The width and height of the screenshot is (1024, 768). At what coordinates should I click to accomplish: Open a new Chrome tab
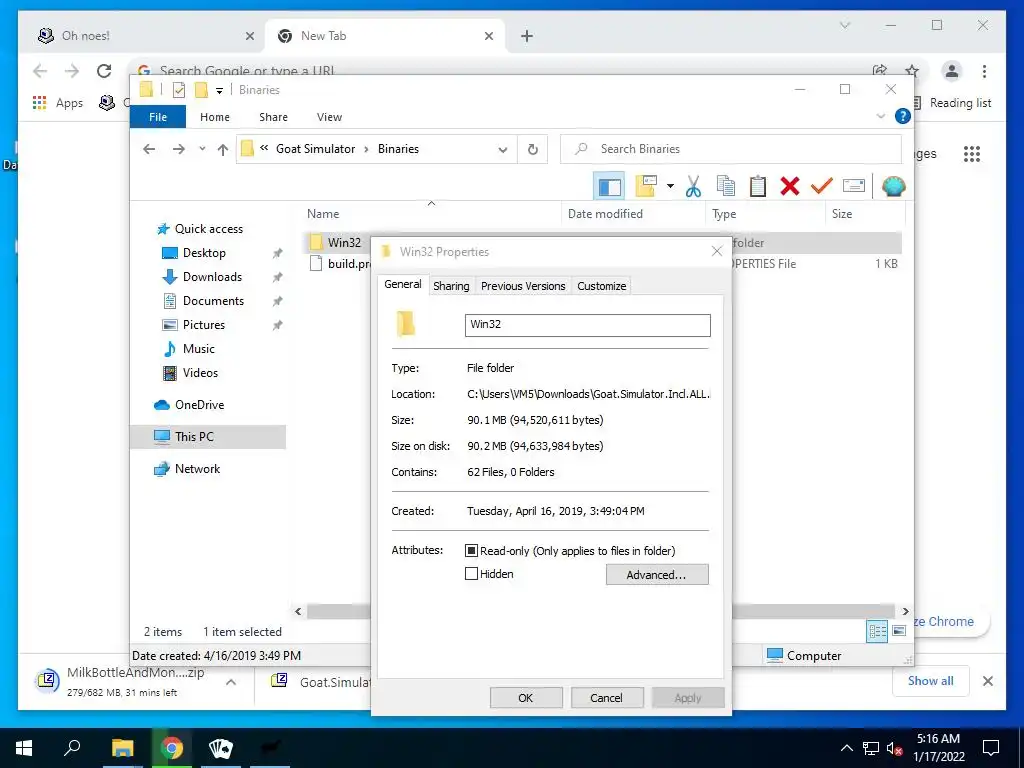coord(527,36)
